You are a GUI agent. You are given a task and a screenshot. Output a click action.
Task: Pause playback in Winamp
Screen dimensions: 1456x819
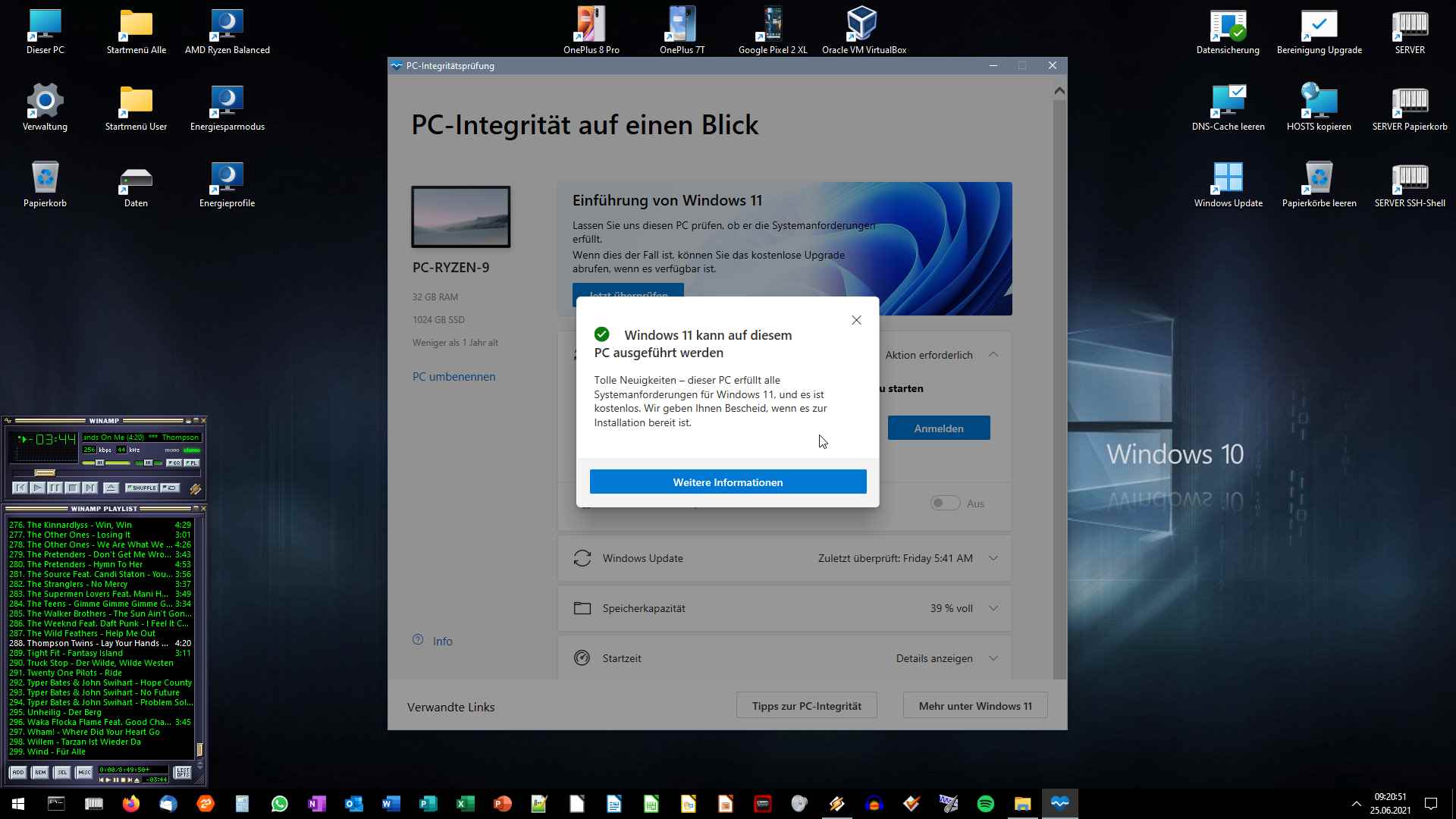click(x=55, y=488)
